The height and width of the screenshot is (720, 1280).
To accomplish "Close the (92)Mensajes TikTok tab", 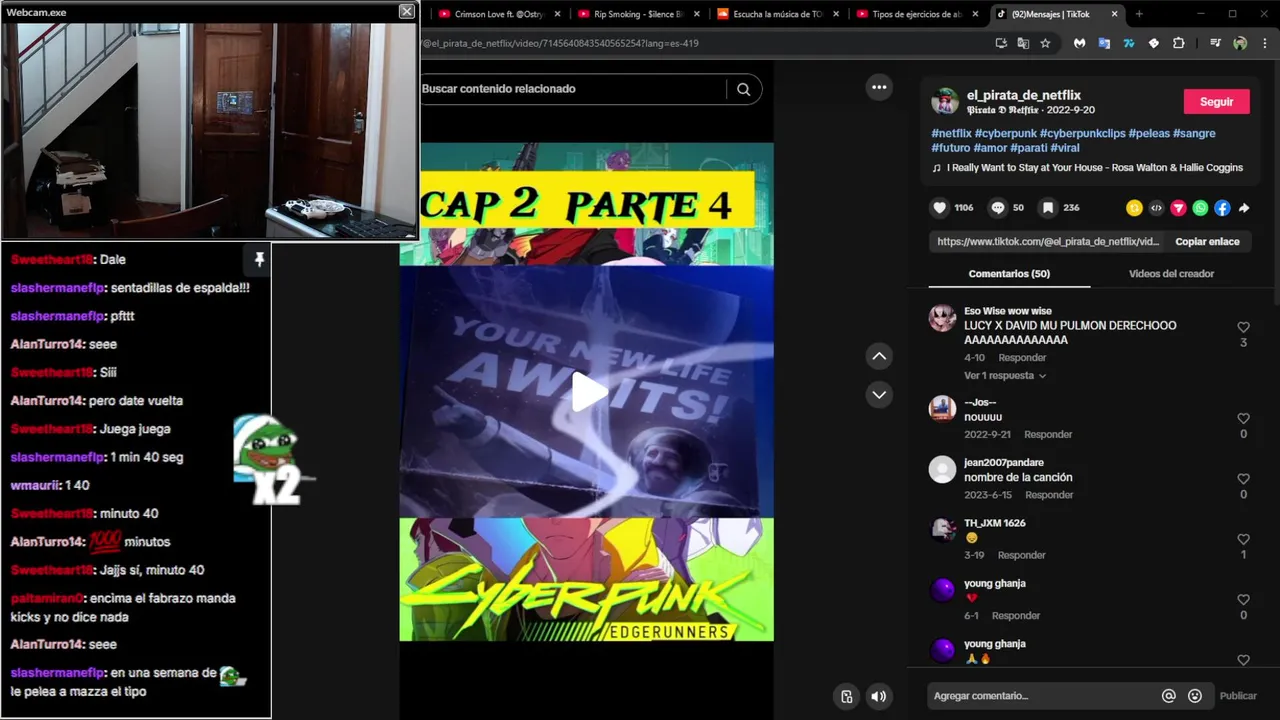I will pyautogui.click(x=1114, y=14).
